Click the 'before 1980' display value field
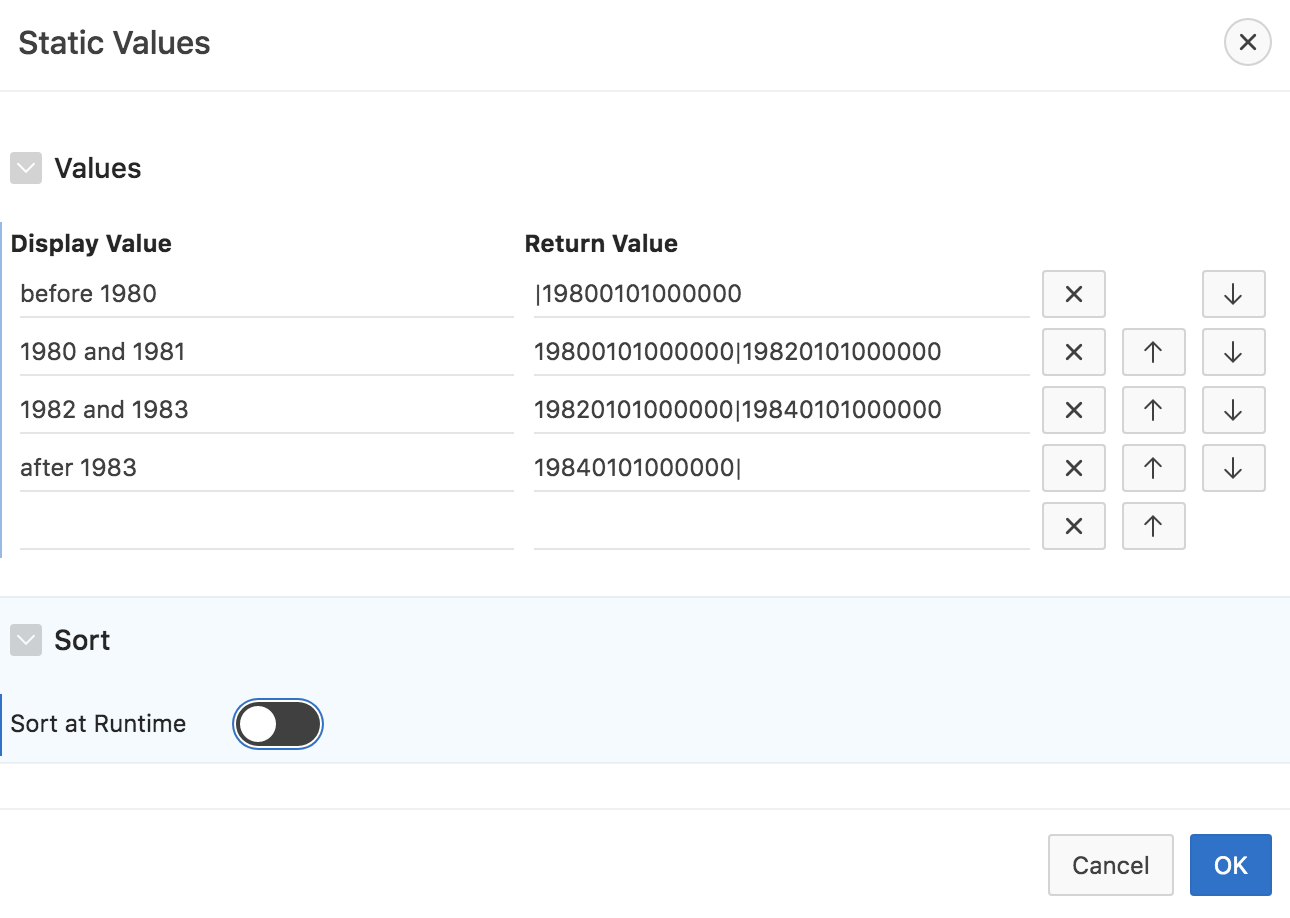Image resolution: width=1290 pixels, height=918 pixels. (x=265, y=294)
